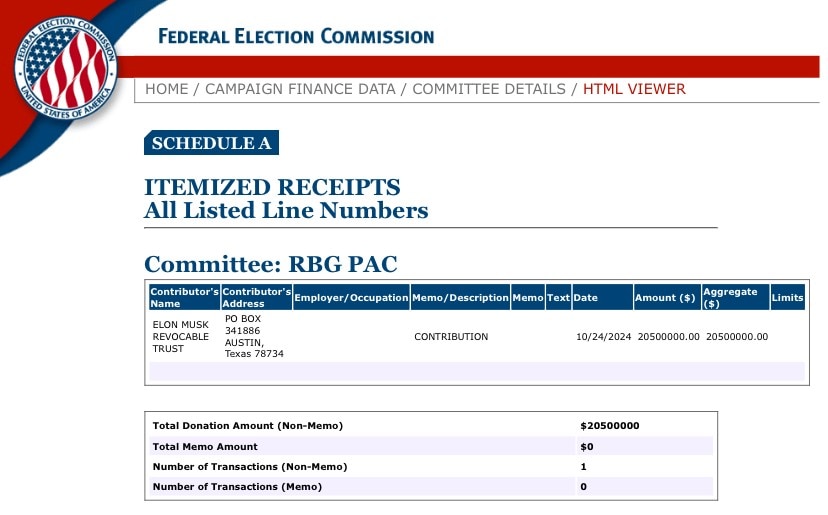The width and height of the screenshot is (828, 515).
Task: Click the Aggregate ($) column header
Action: coord(734,297)
